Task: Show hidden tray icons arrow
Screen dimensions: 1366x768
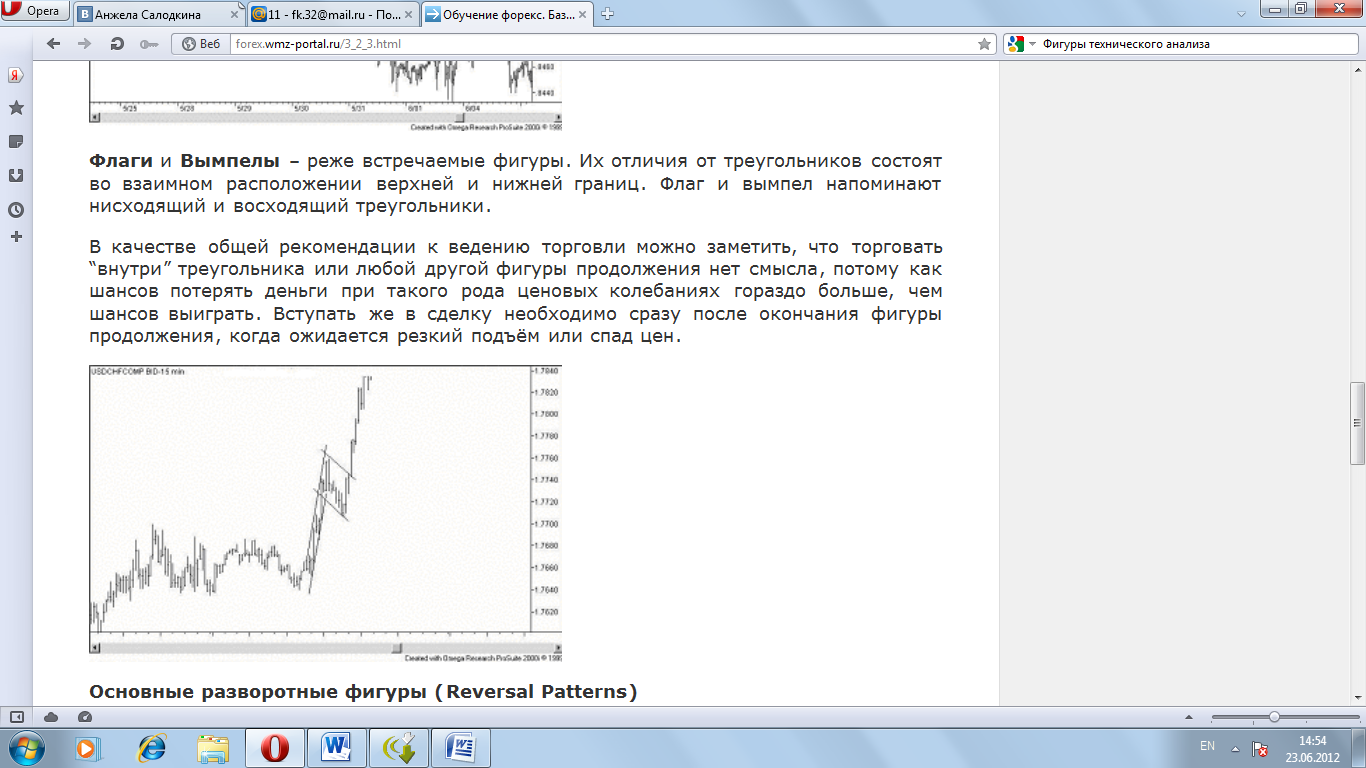Action: 1236,748
